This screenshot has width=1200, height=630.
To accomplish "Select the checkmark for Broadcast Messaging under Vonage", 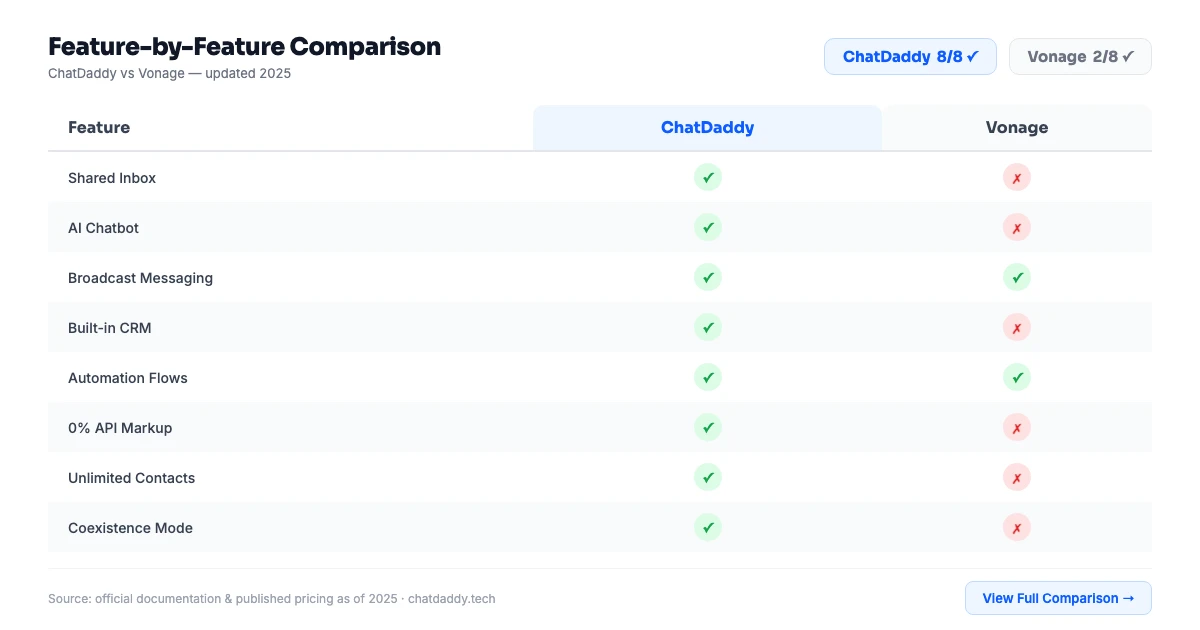I will pos(1017,277).
